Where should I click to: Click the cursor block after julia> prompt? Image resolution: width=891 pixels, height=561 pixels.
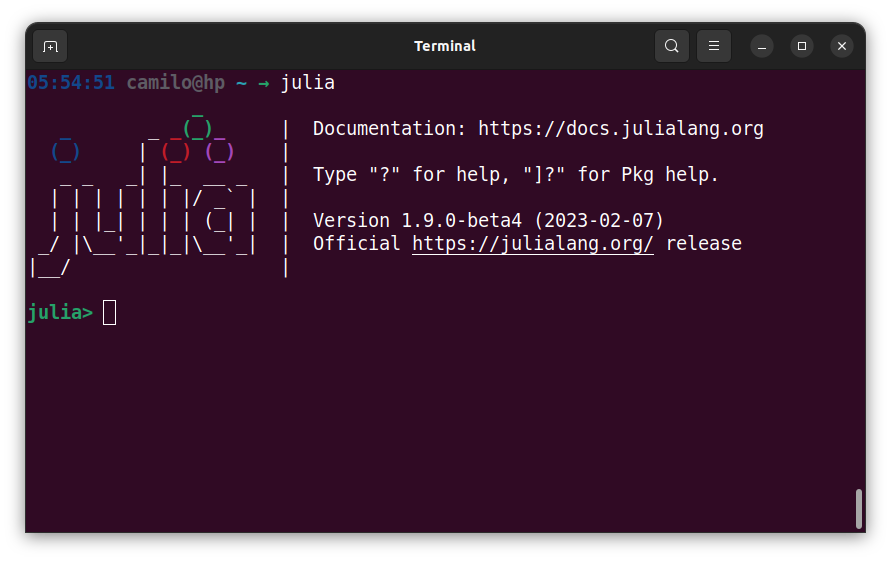(x=110, y=313)
